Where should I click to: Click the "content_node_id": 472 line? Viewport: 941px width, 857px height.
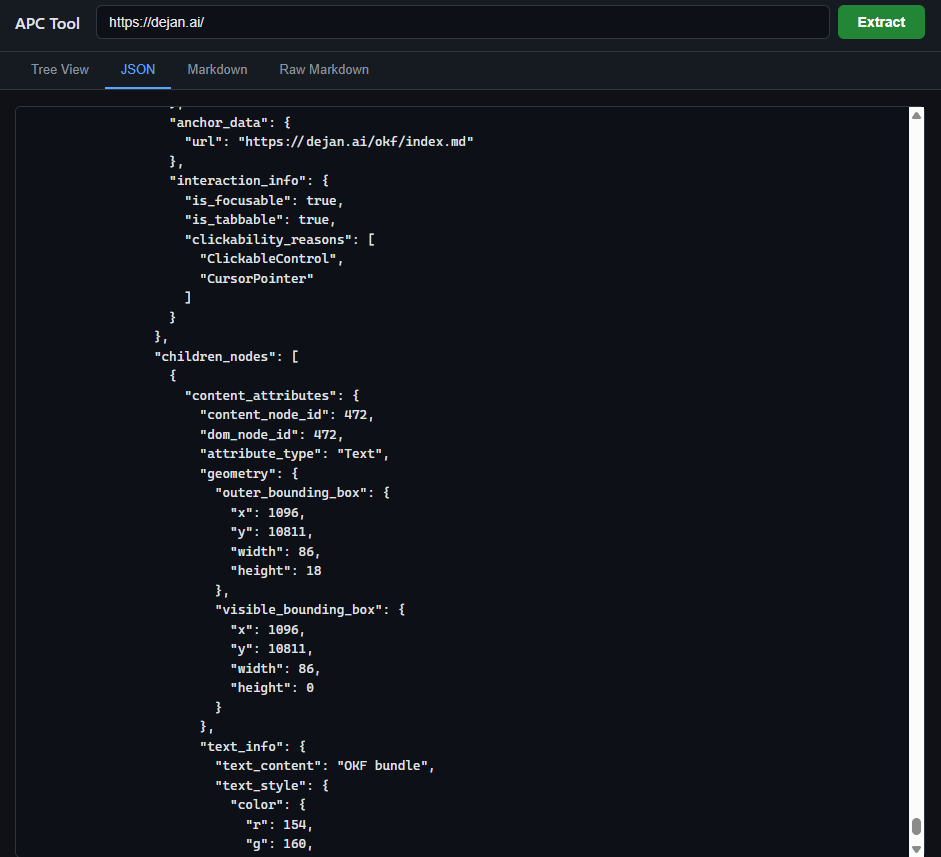tap(287, 415)
